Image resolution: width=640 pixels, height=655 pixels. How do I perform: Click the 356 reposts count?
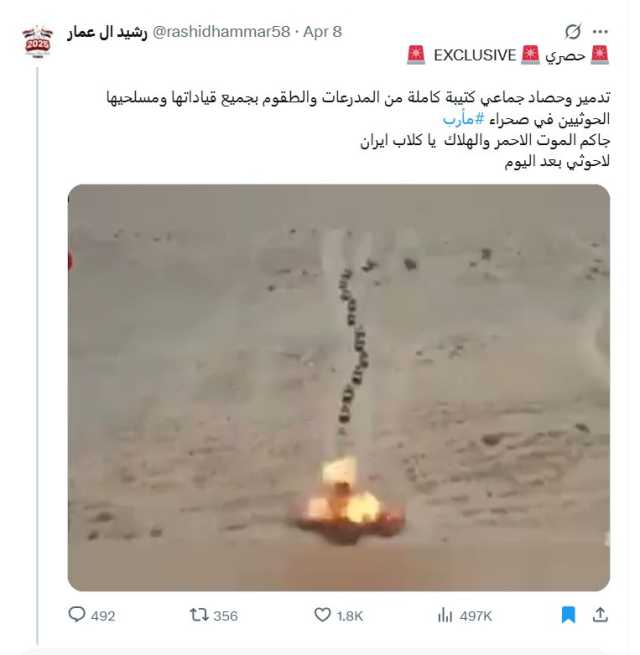pyautogui.click(x=226, y=616)
